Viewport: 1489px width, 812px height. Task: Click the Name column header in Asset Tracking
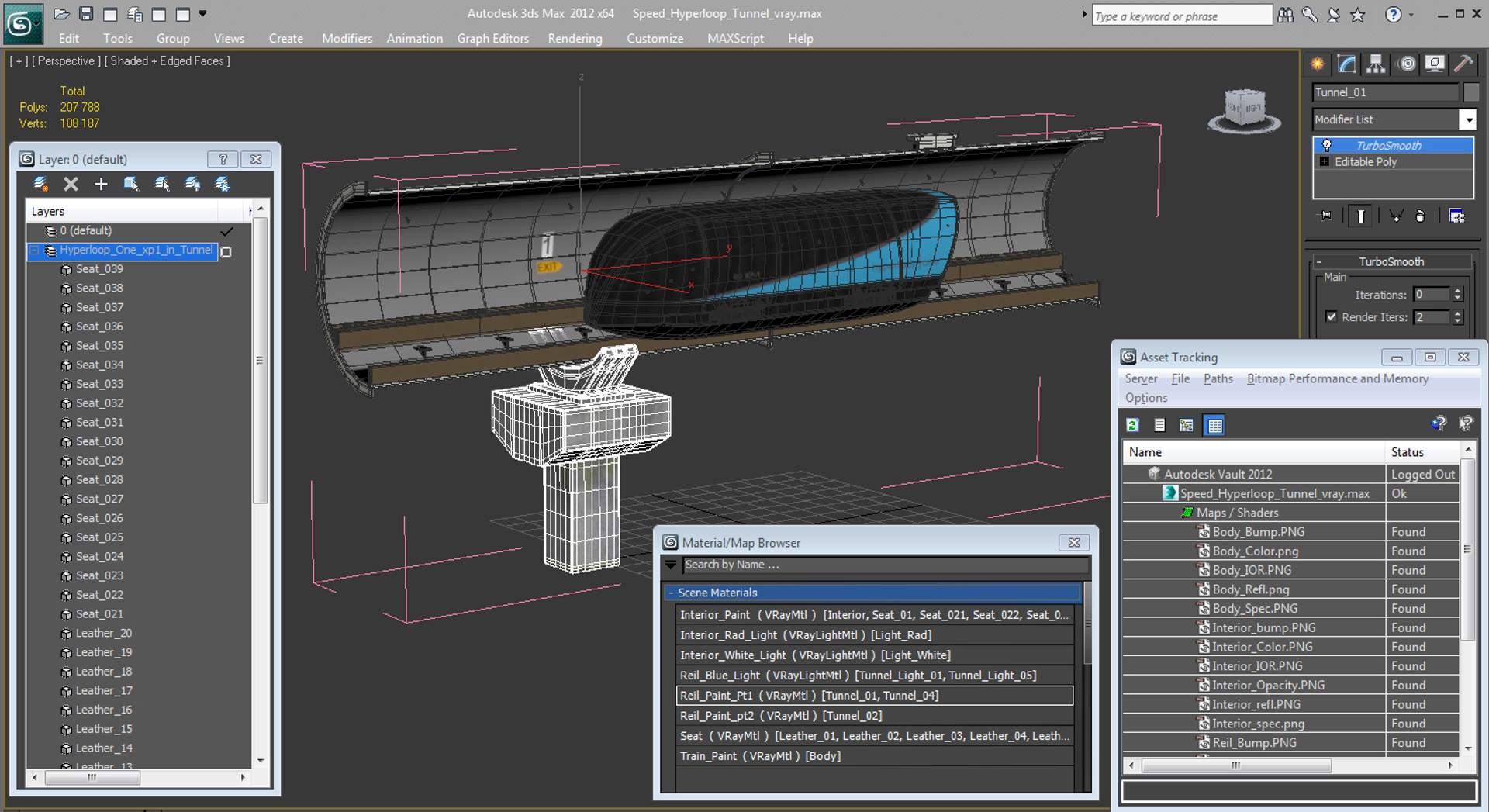pos(1254,452)
